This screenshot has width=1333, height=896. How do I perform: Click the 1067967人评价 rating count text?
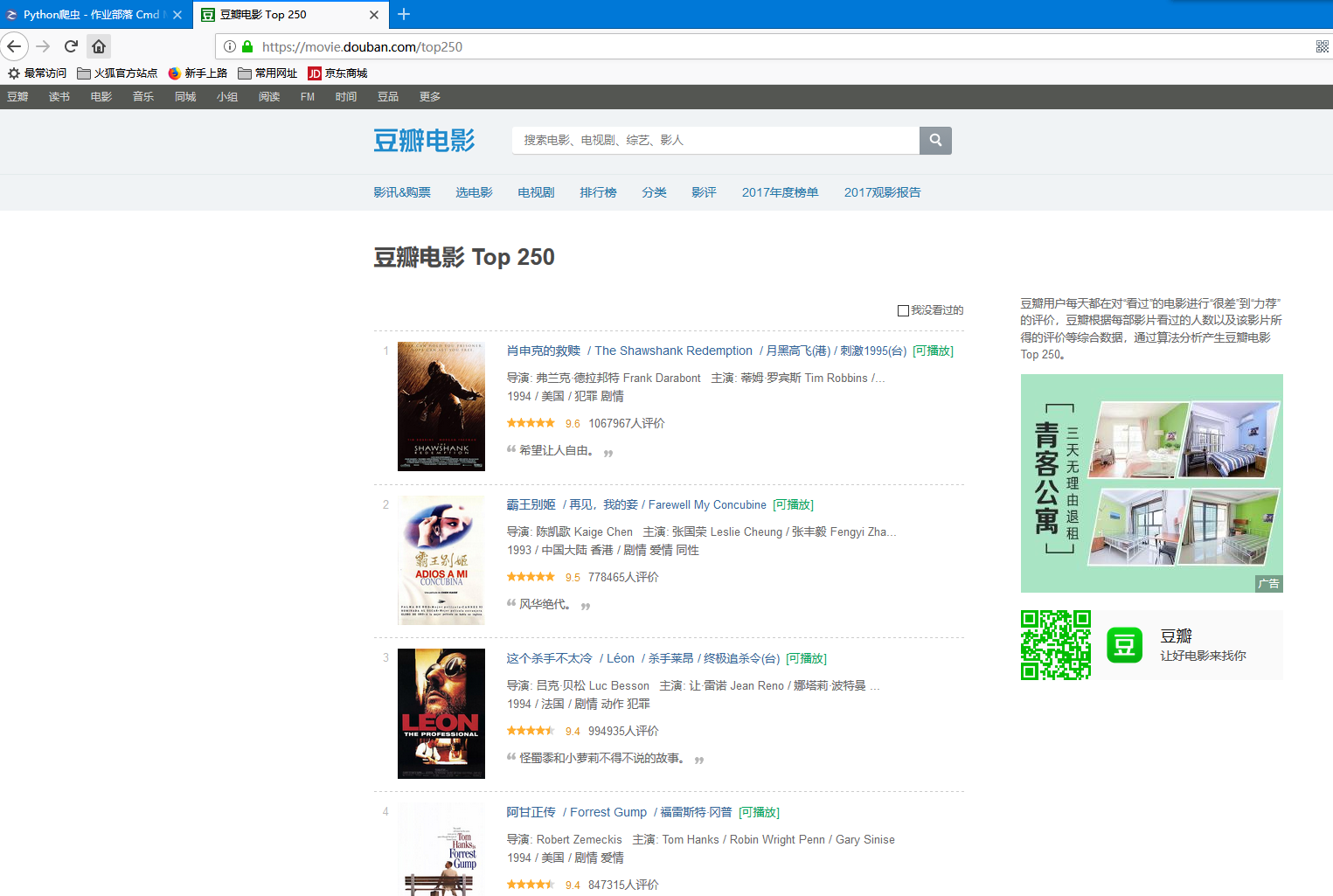coord(627,423)
